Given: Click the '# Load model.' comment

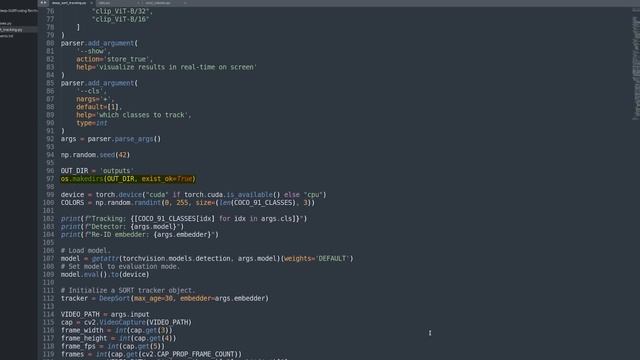Looking at the screenshot, I should point(86,251).
